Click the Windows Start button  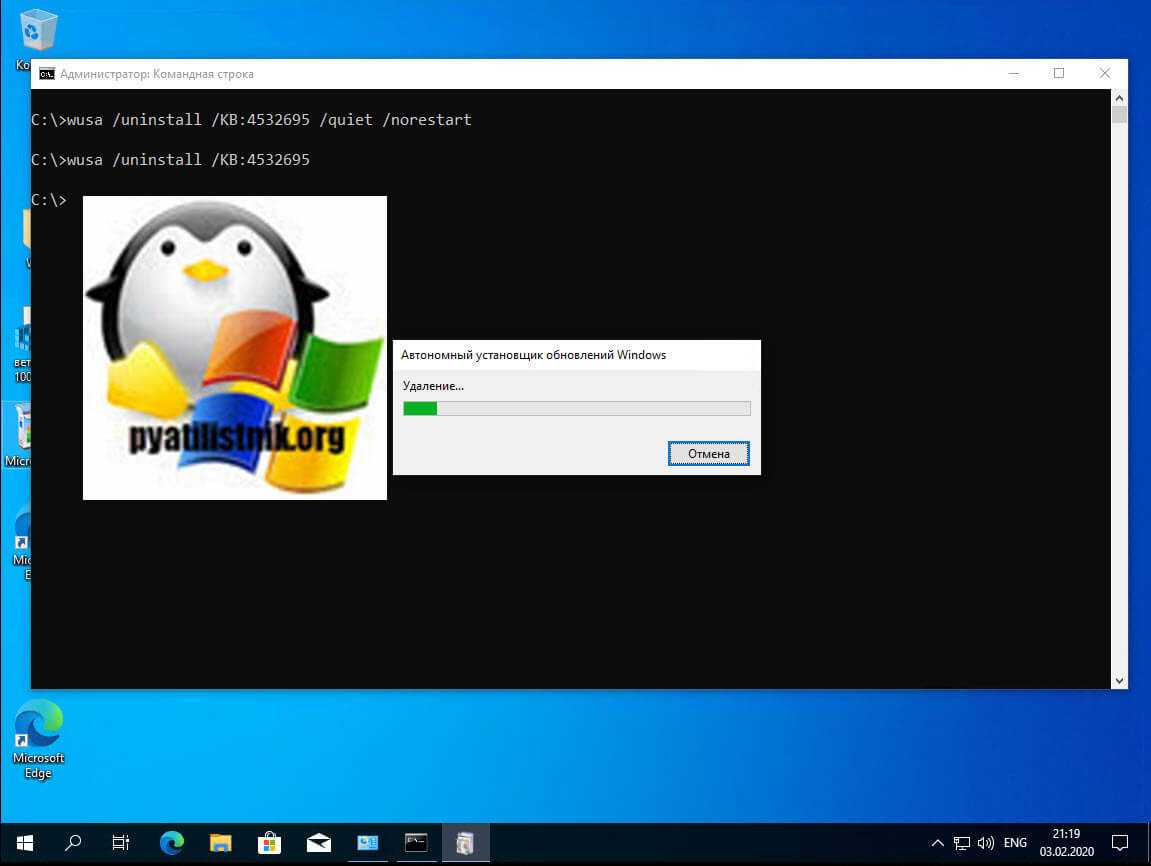24,842
